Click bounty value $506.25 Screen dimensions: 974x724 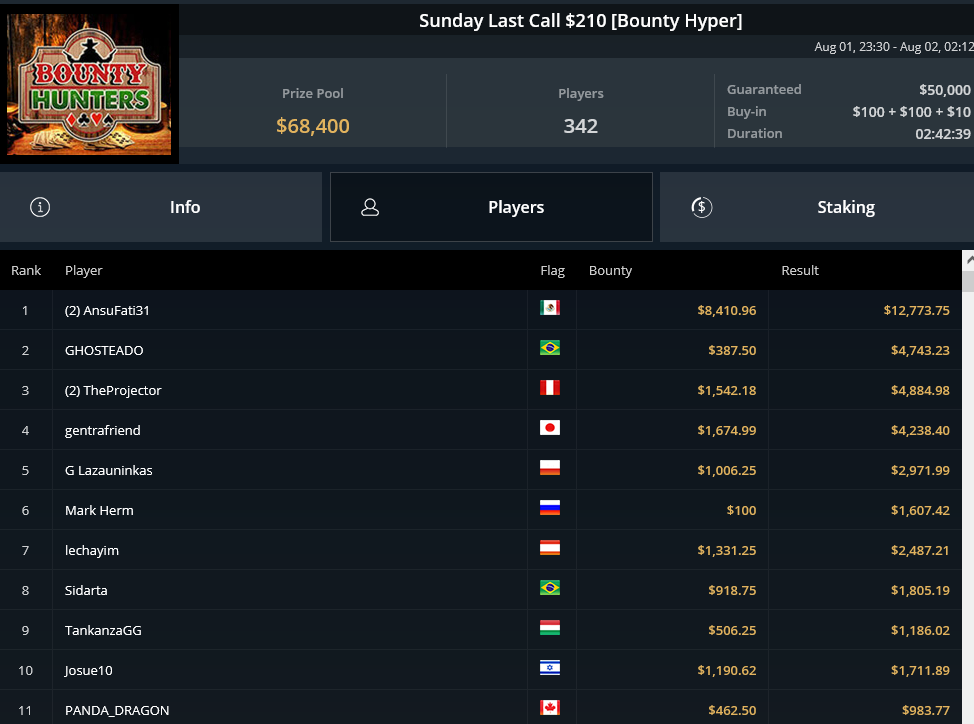(732, 630)
